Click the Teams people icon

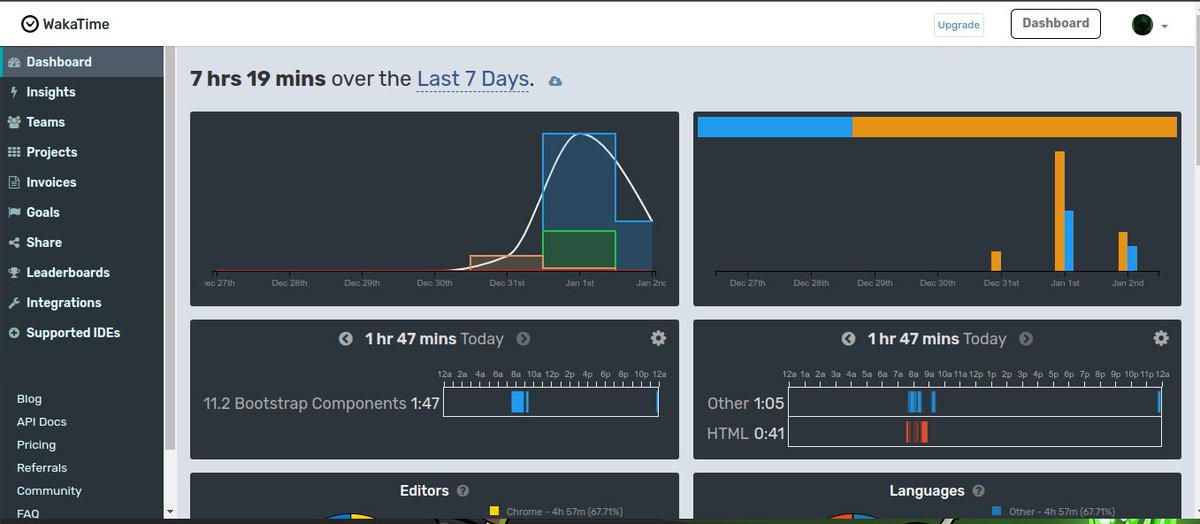tap(14, 122)
